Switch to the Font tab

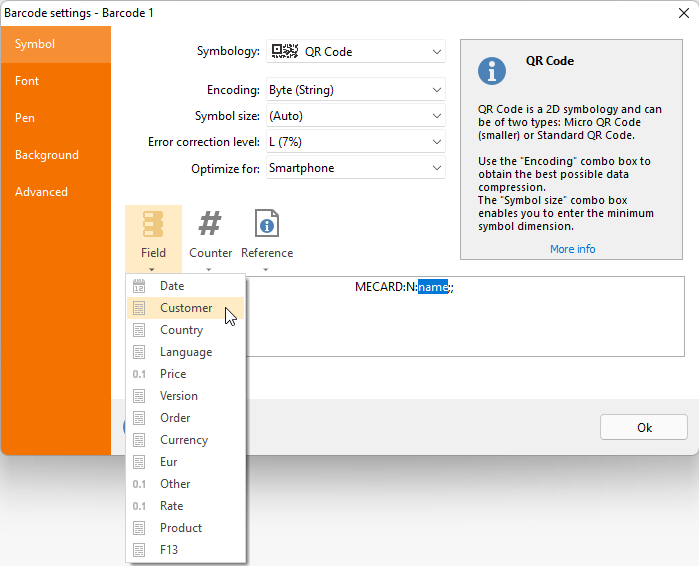tap(28, 81)
